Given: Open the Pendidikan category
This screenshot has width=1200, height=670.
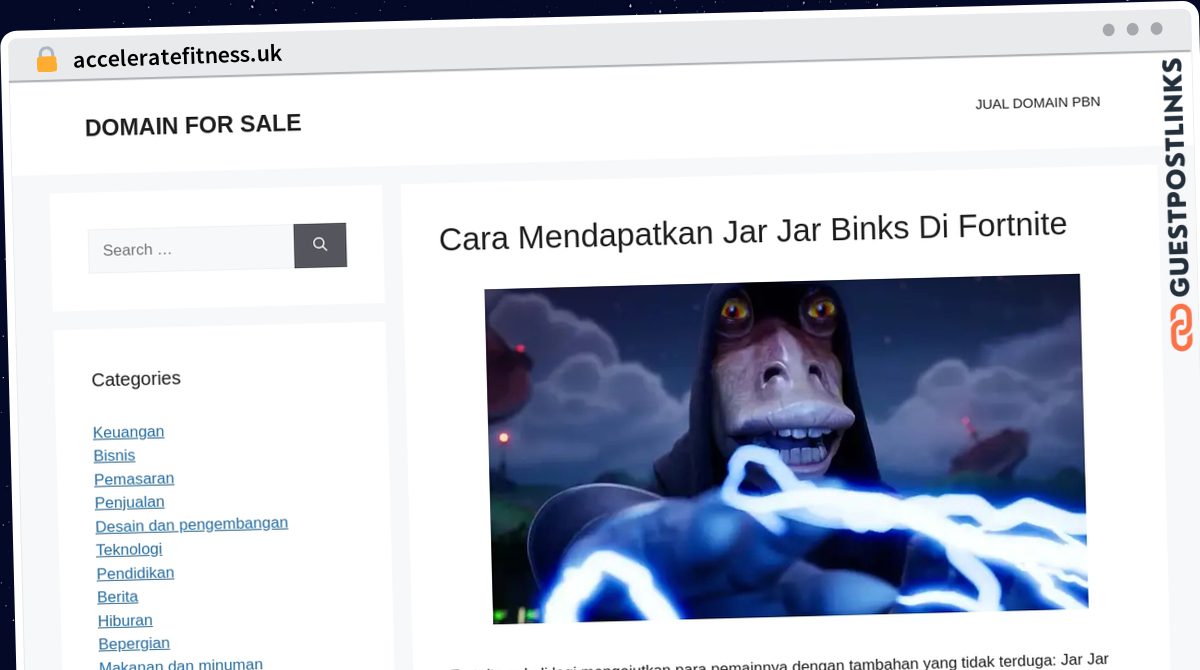Looking at the screenshot, I should pyautogui.click(x=135, y=573).
